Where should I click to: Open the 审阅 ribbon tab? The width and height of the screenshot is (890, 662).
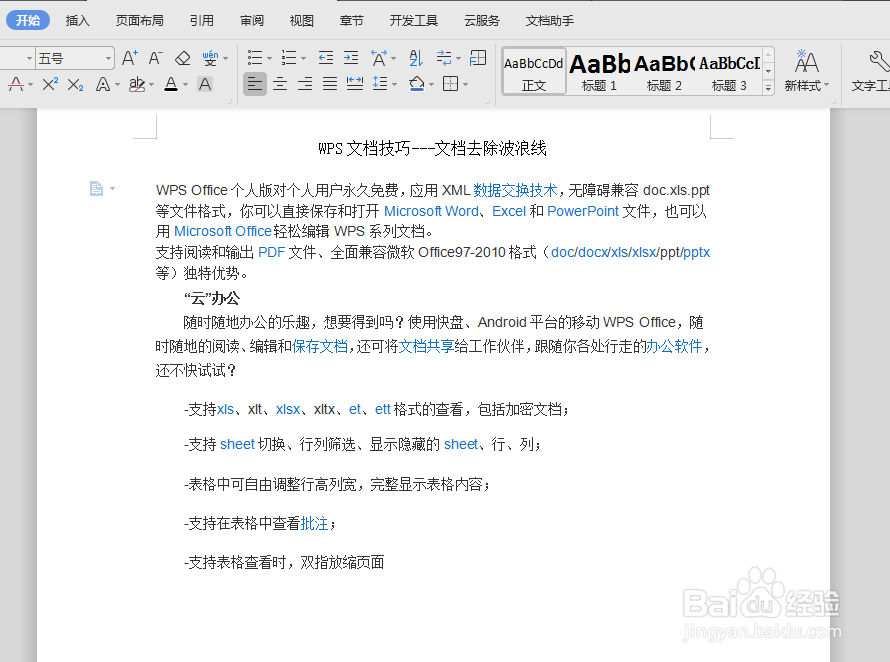[251, 21]
